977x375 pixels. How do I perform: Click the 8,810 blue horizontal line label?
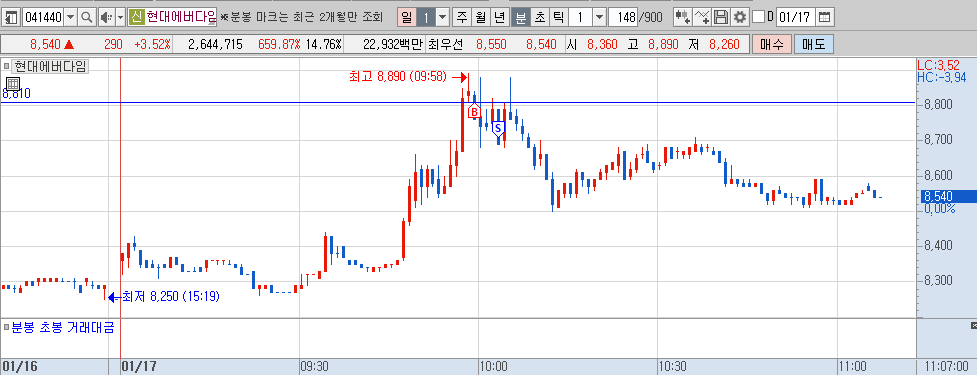coord(16,93)
